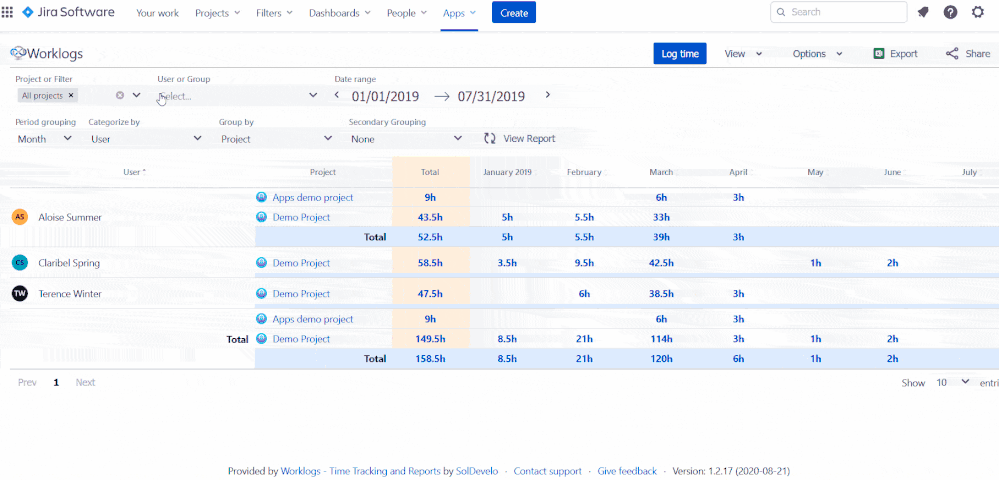Screen dimensions: 999x480
Task: Open the Jira app switcher grid icon
Action: click(x=8, y=12)
